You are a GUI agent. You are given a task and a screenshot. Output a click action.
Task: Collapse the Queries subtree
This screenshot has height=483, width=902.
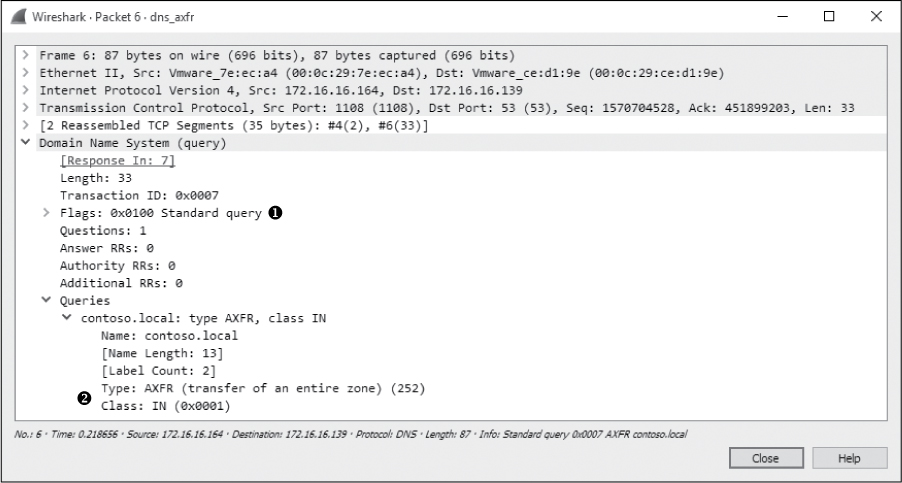click(x=46, y=300)
